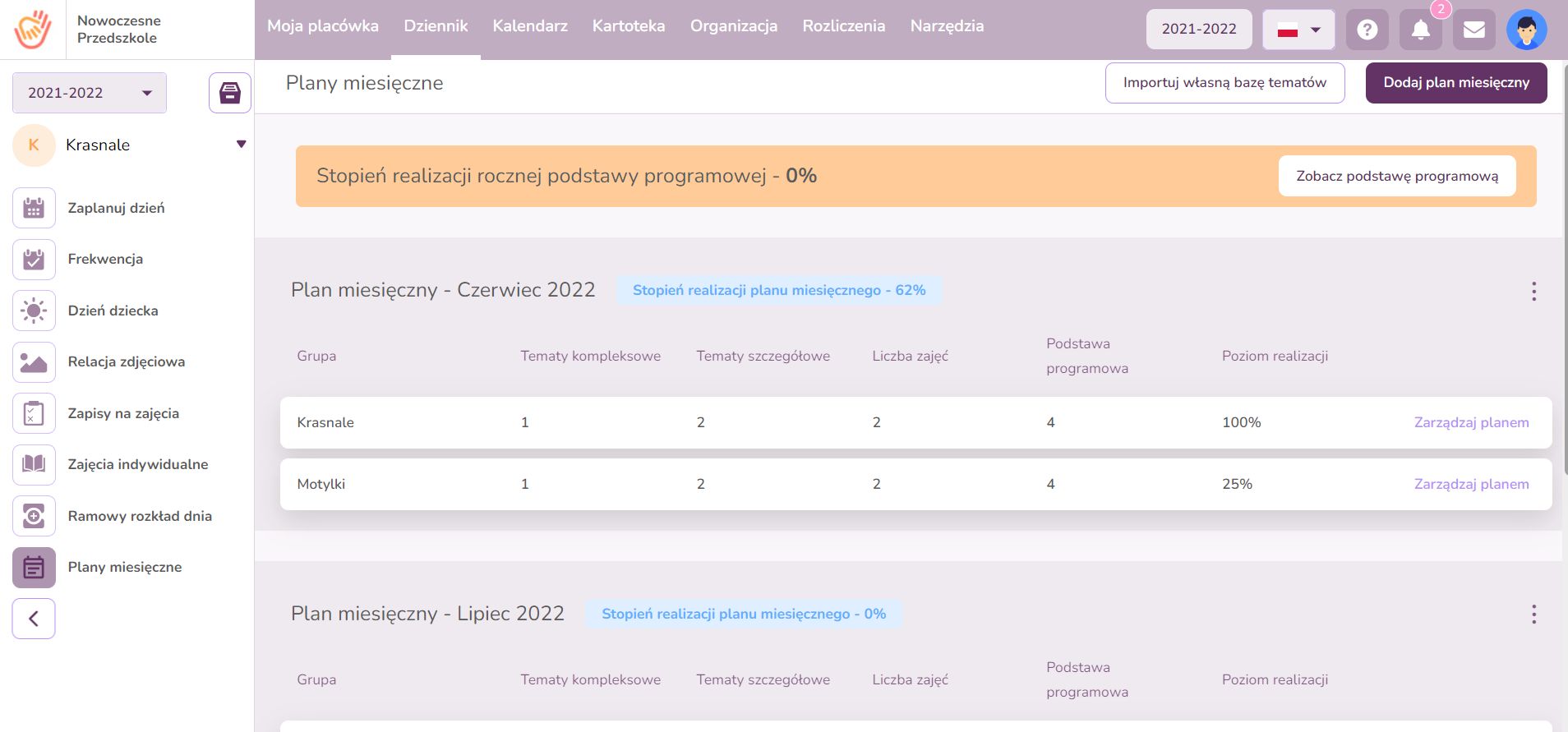Click Zarządzaj planem for the Motylki group
1568x732 pixels.
pos(1471,484)
